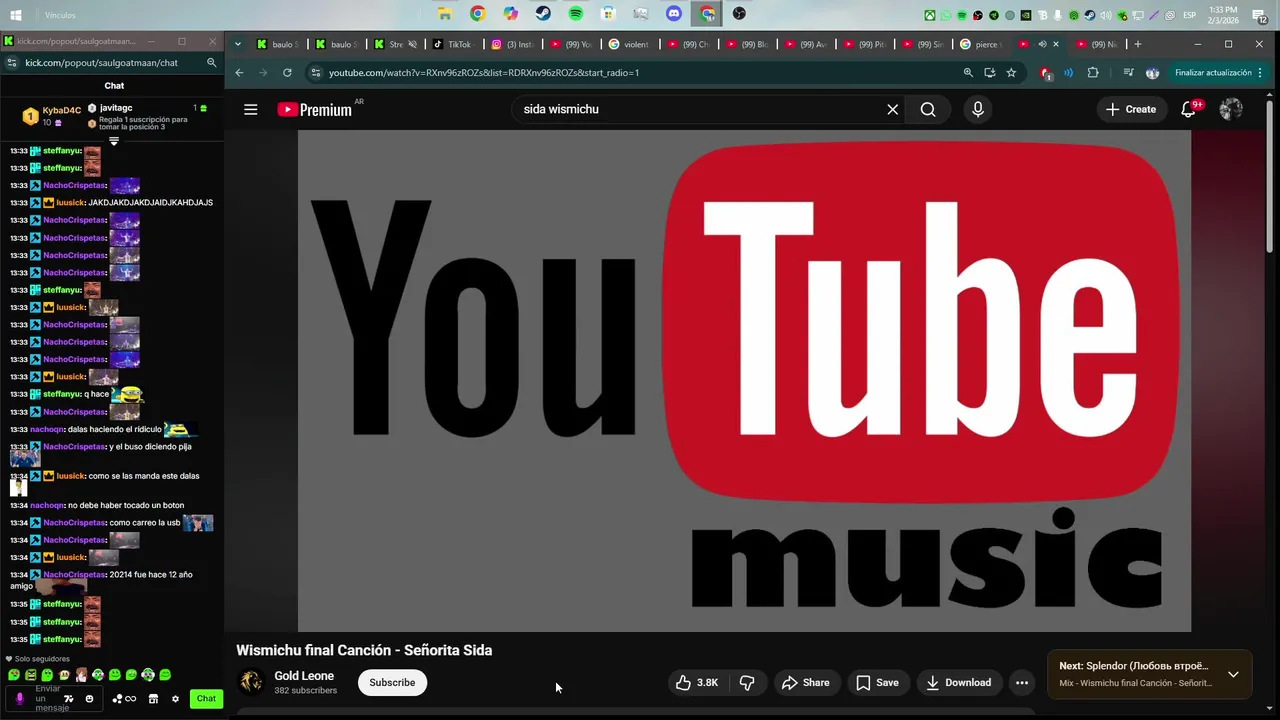Search in Kick popout address bar magnifier
This screenshot has width=1280, height=720.
(211, 63)
